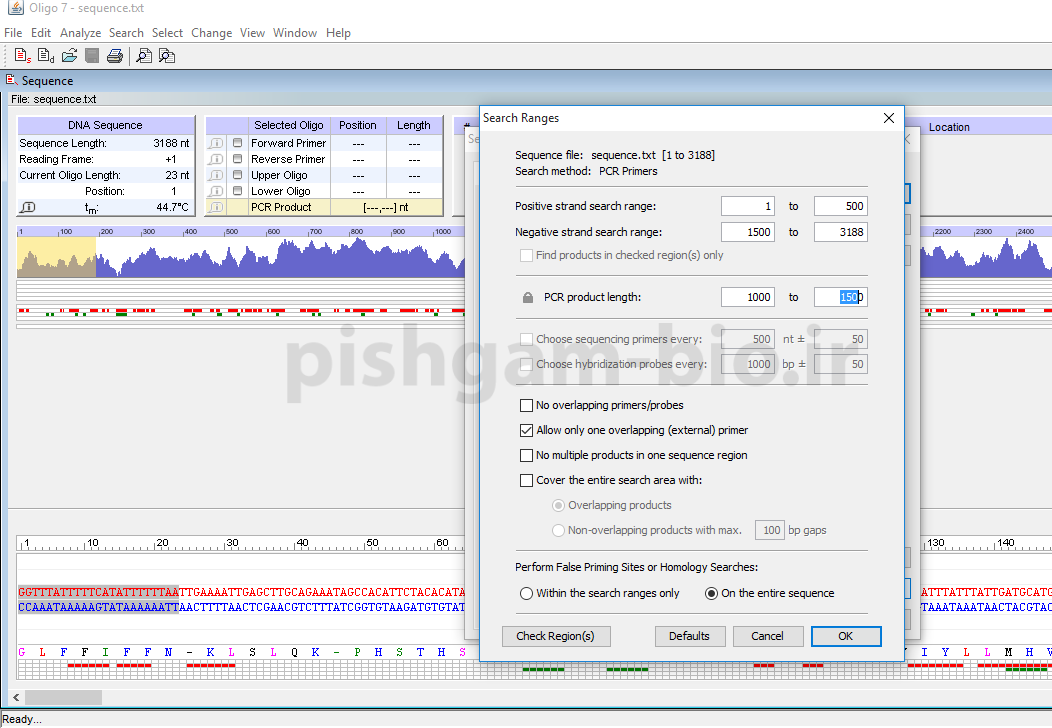Click the info icon next to tm value
Image resolution: width=1052 pixels, height=728 pixels.
(28, 207)
